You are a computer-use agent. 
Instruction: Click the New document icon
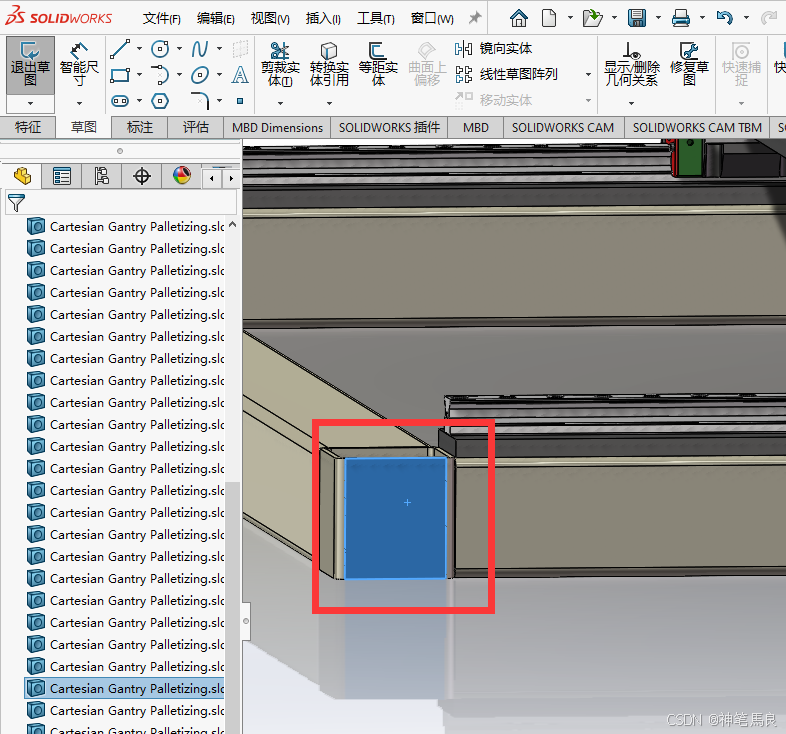549,19
